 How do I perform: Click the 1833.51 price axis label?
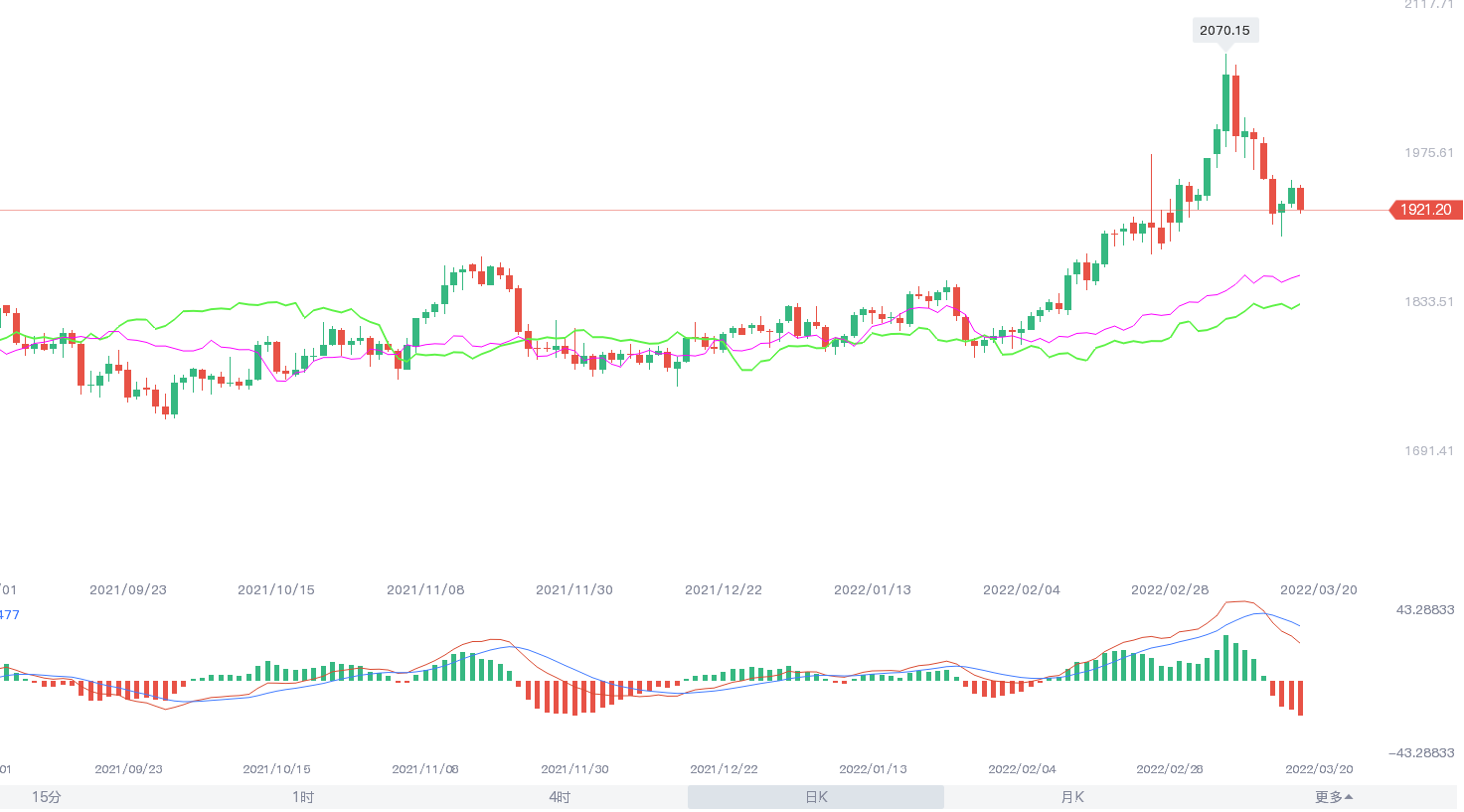click(x=1428, y=302)
